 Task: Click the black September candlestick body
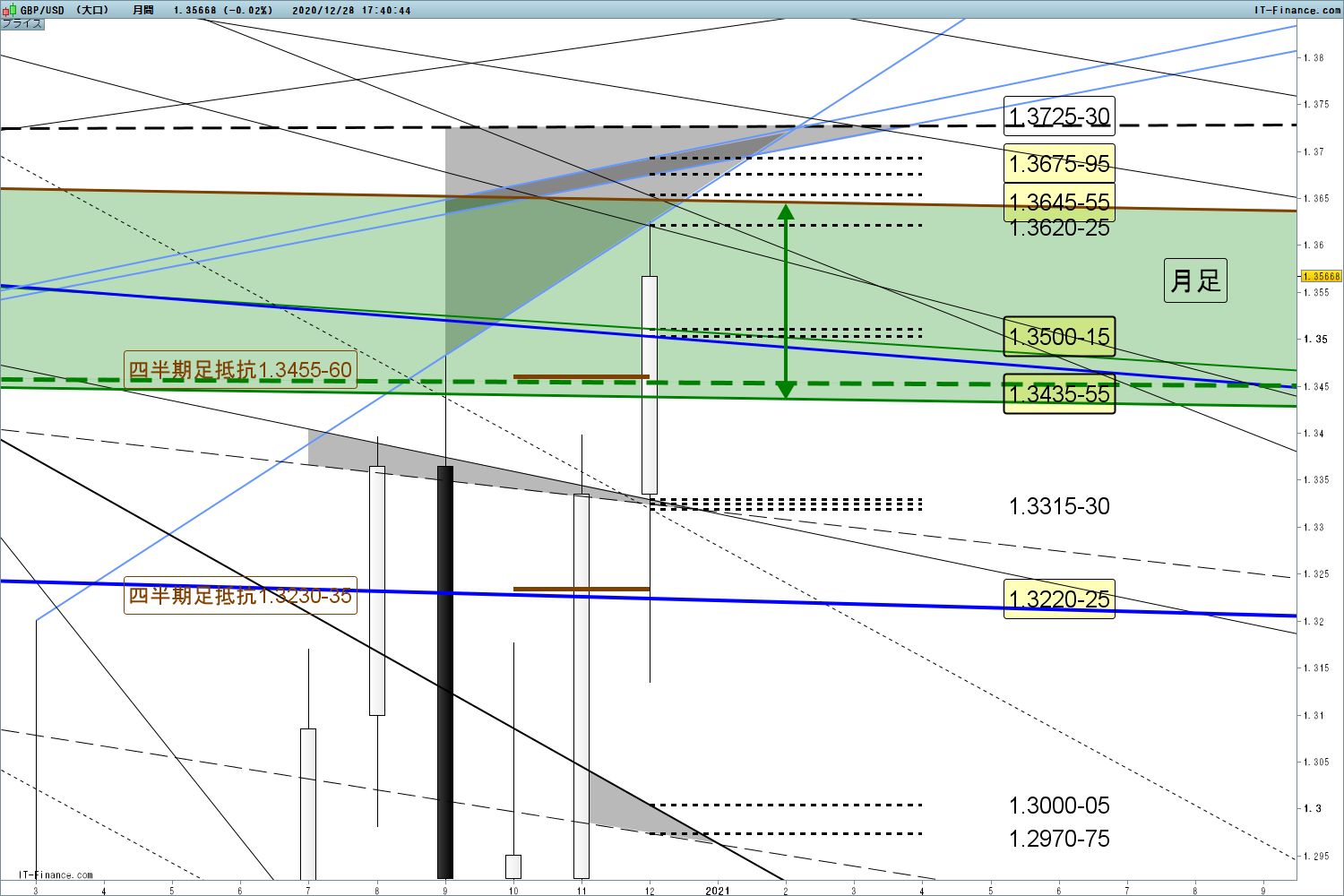[x=445, y=672]
